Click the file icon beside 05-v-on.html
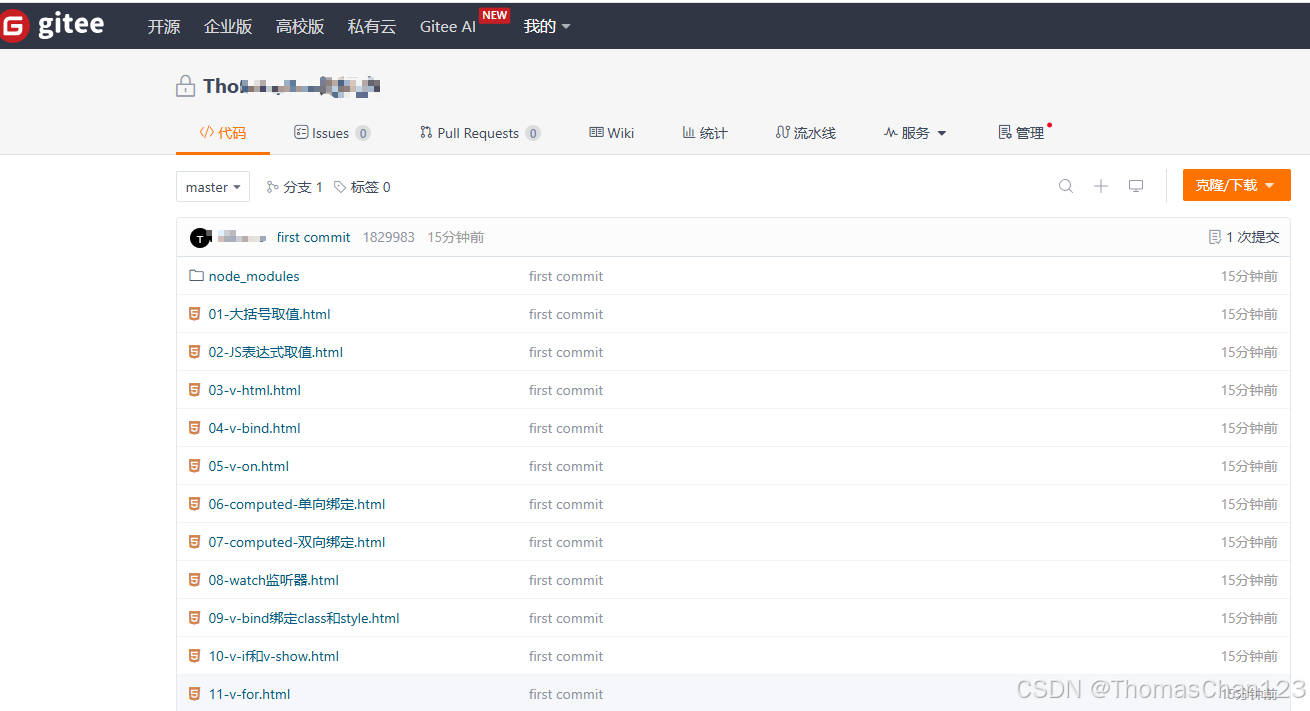 (x=194, y=466)
